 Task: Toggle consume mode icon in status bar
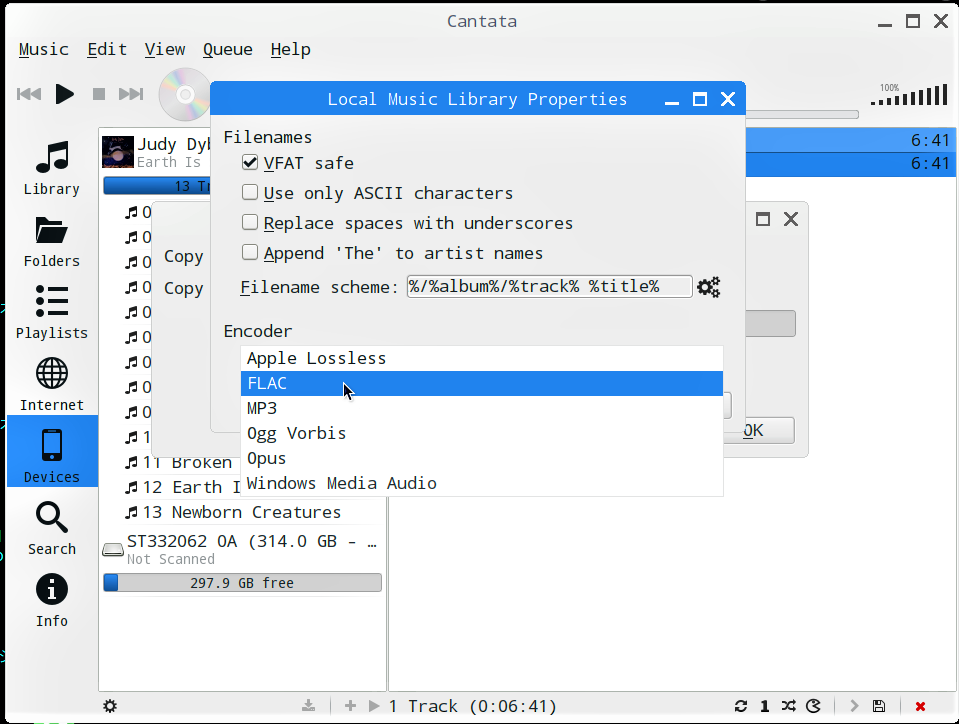click(813, 706)
